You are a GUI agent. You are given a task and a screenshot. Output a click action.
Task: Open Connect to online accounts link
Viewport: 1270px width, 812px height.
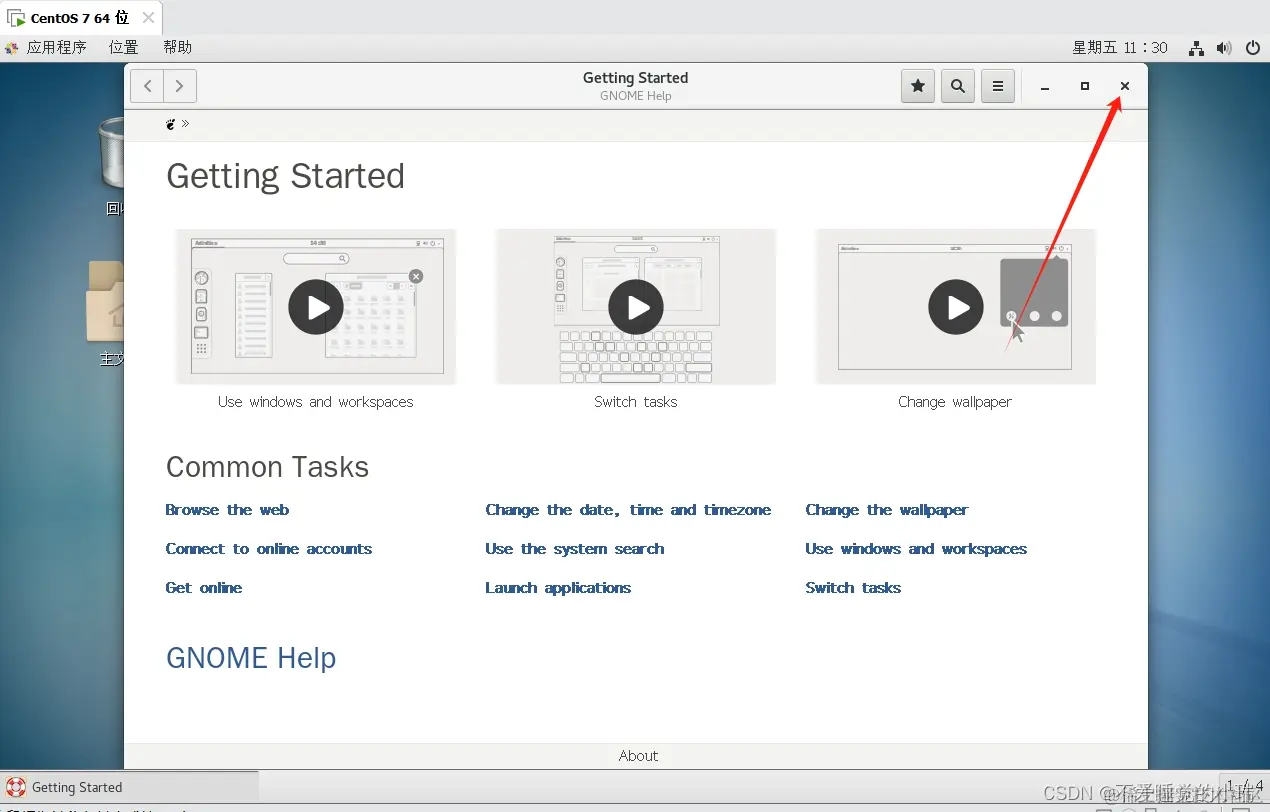(x=269, y=549)
